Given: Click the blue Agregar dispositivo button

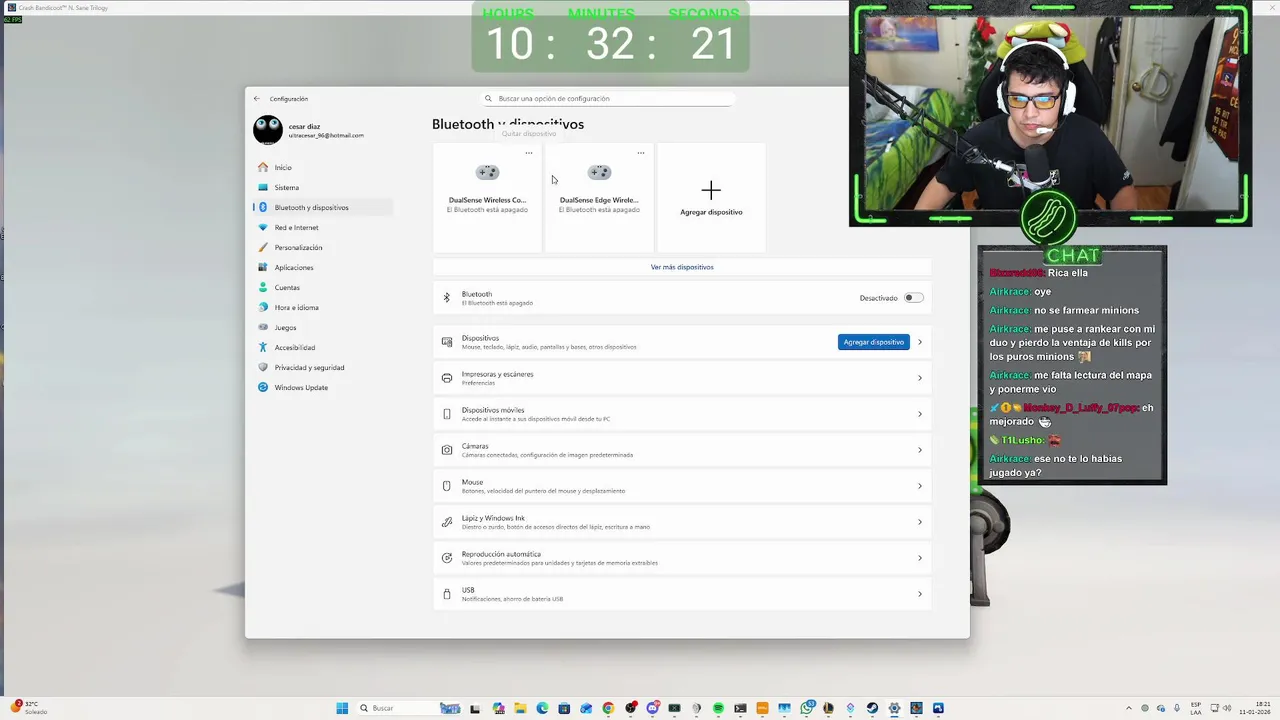Looking at the screenshot, I should pyautogui.click(x=874, y=342).
